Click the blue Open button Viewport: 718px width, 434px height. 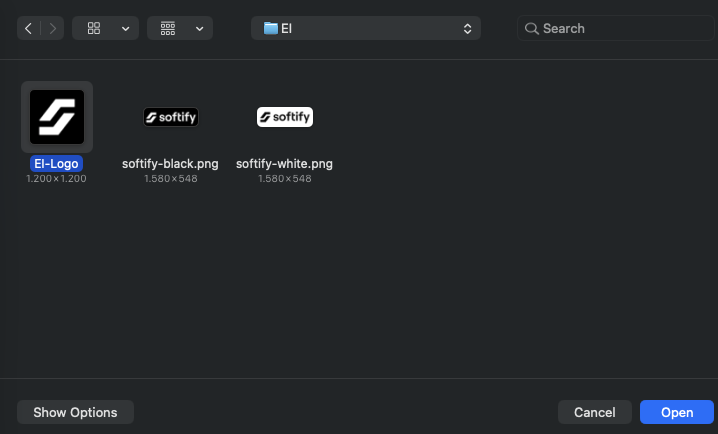tap(677, 412)
